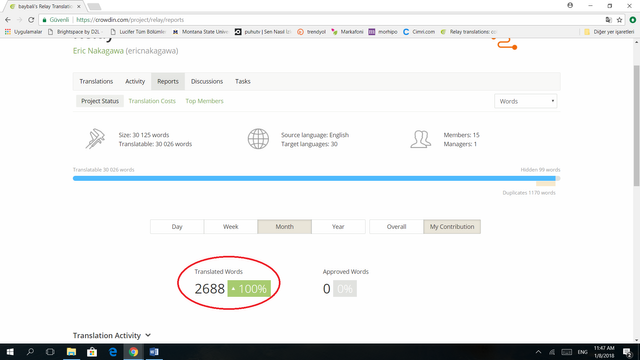Switch to Chrome on taskbar
The width and height of the screenshot is (640, 360).
coord(133,352)
